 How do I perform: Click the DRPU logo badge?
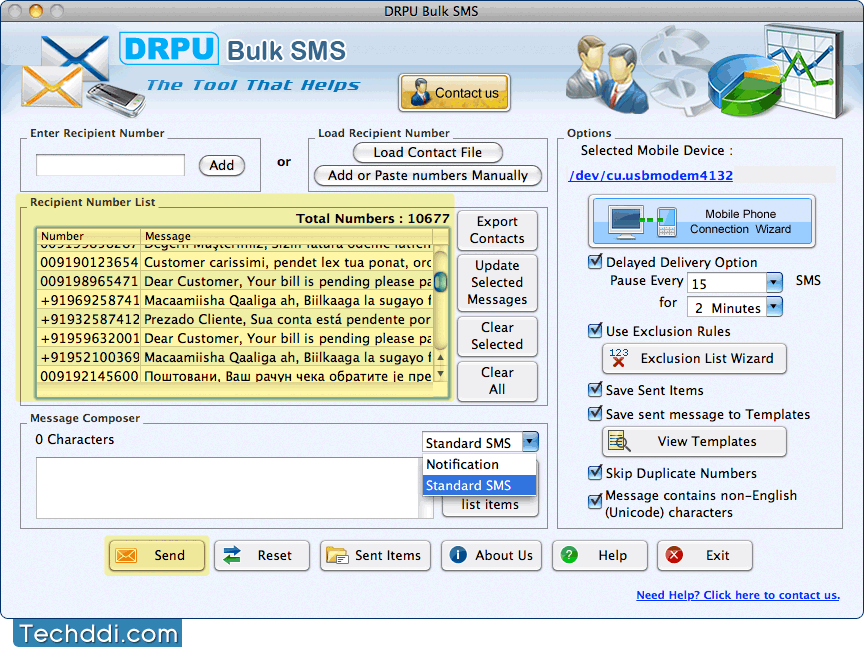click(169, 48)
